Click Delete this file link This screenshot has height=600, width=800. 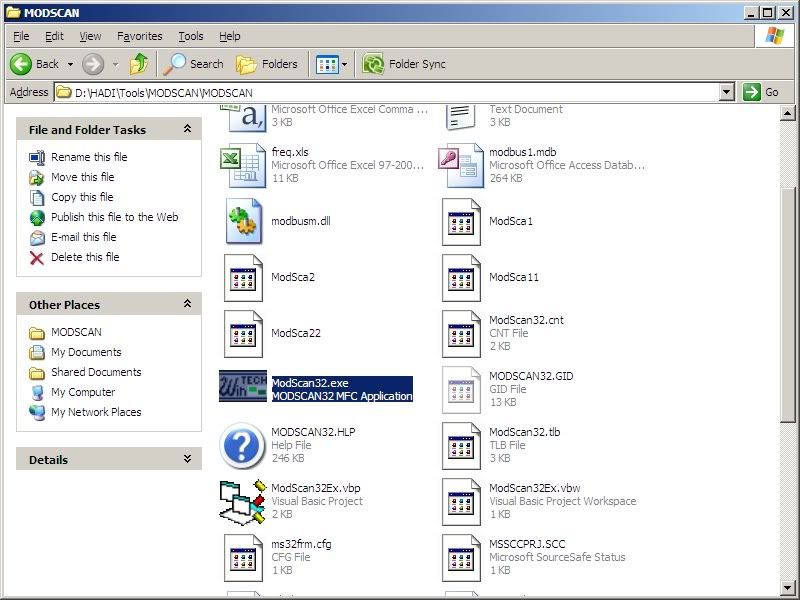pos(85,257)
